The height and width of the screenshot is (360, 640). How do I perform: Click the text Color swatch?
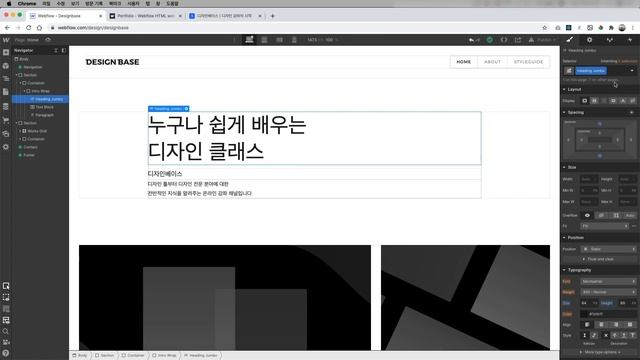click(584, 314)
